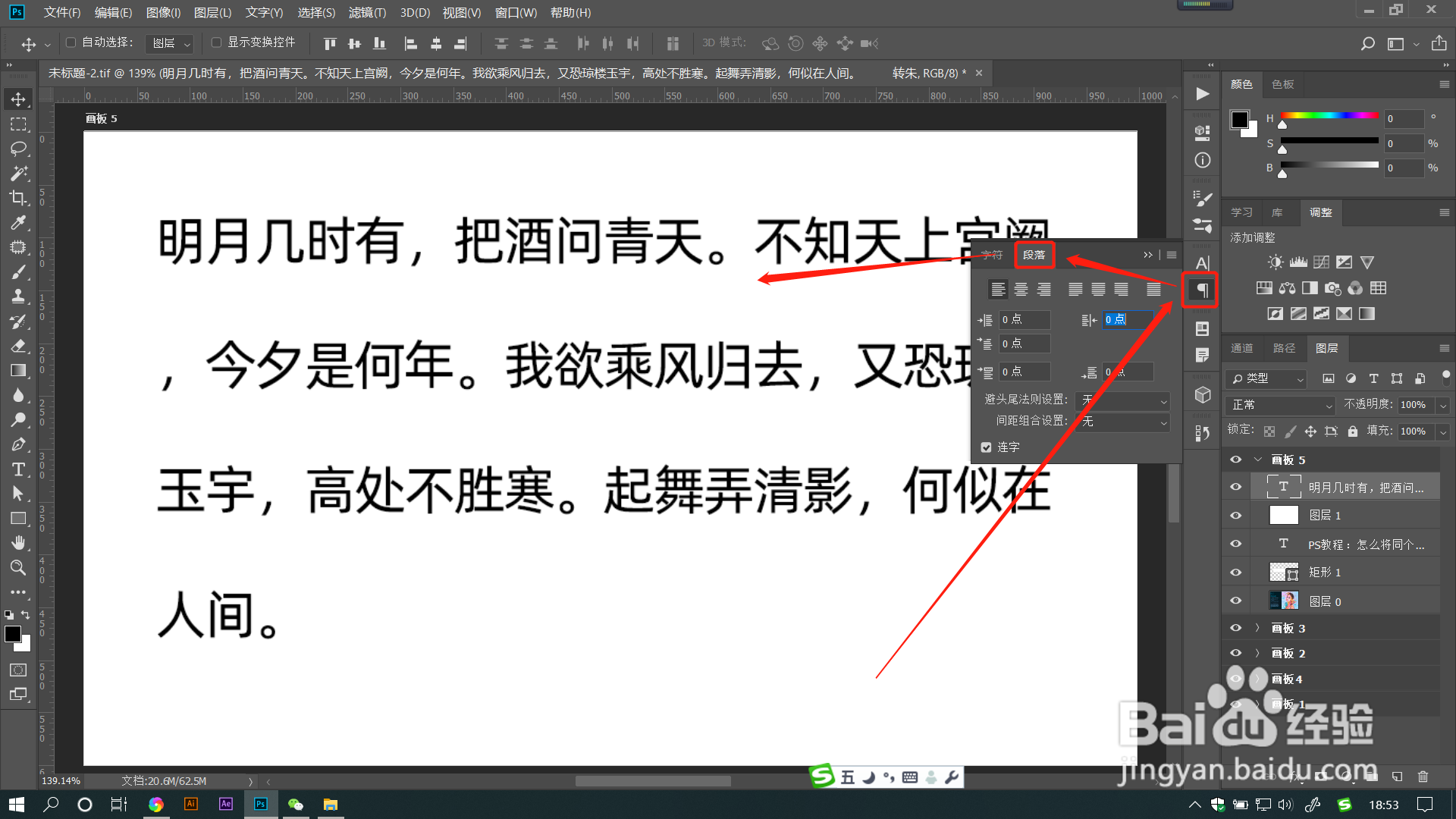Select the Move tool in the toolbox
Image resolution: width=1456 pixels, height=819 pixels.
18,99
